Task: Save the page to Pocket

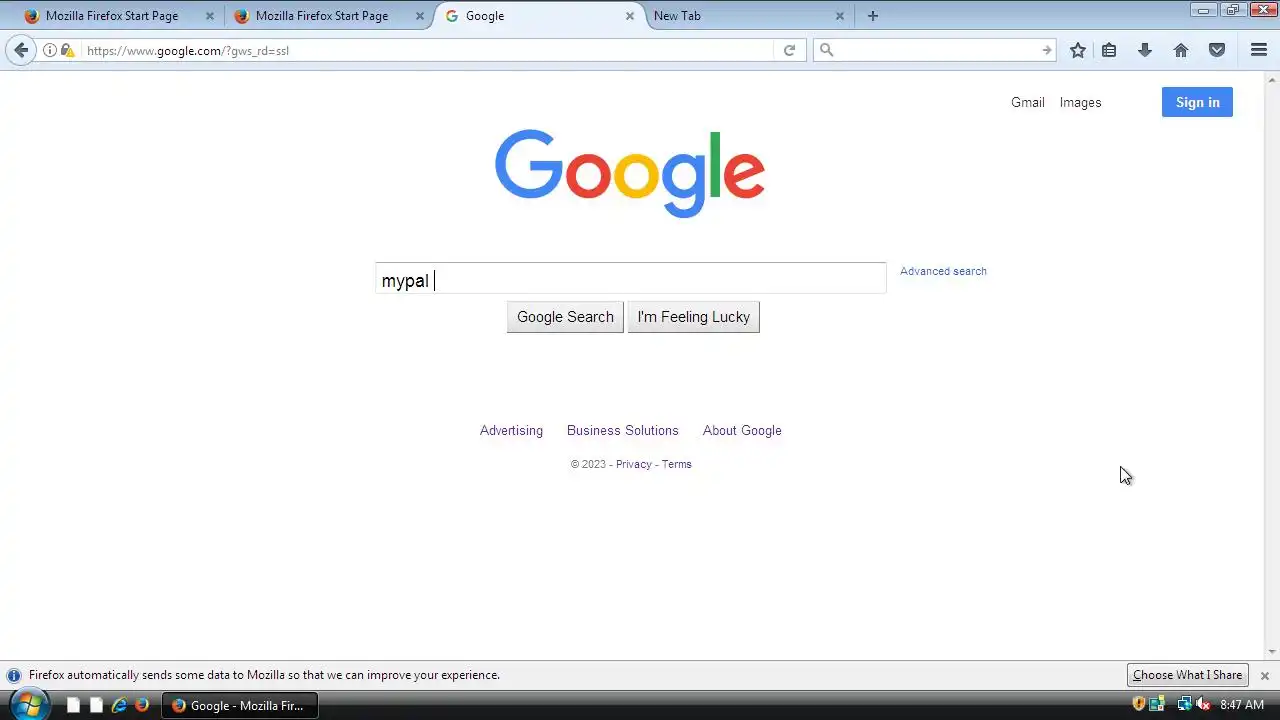Action: (1217, 50)
